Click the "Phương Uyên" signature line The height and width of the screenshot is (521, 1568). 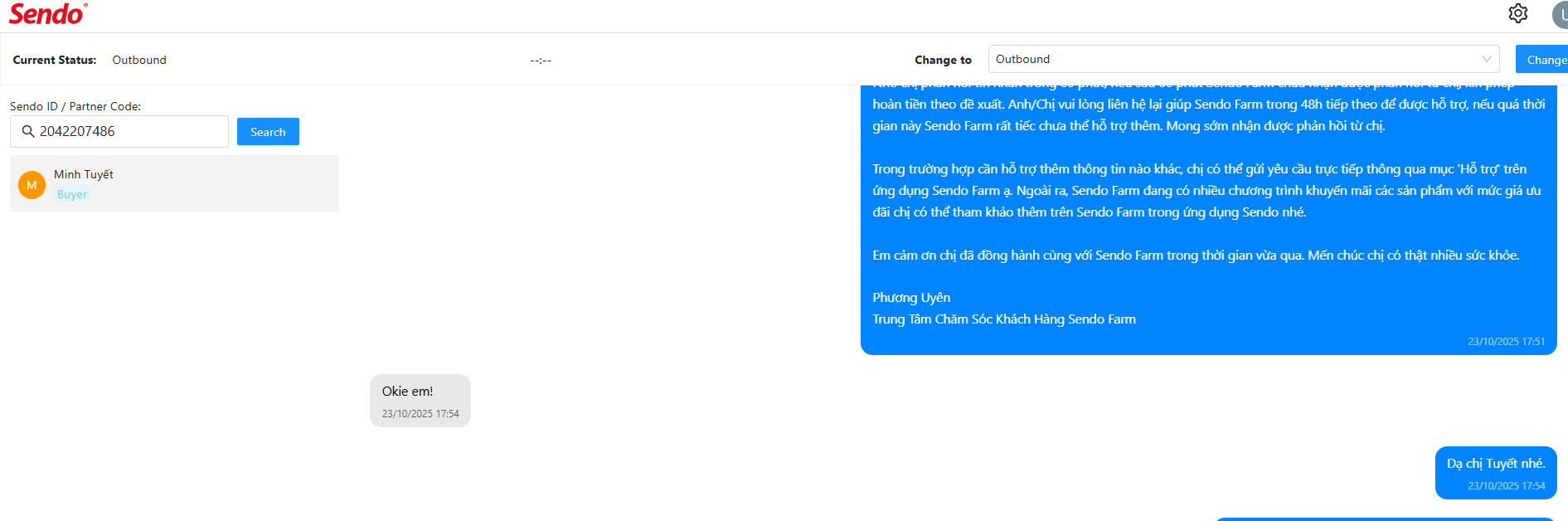coord(911,298)
